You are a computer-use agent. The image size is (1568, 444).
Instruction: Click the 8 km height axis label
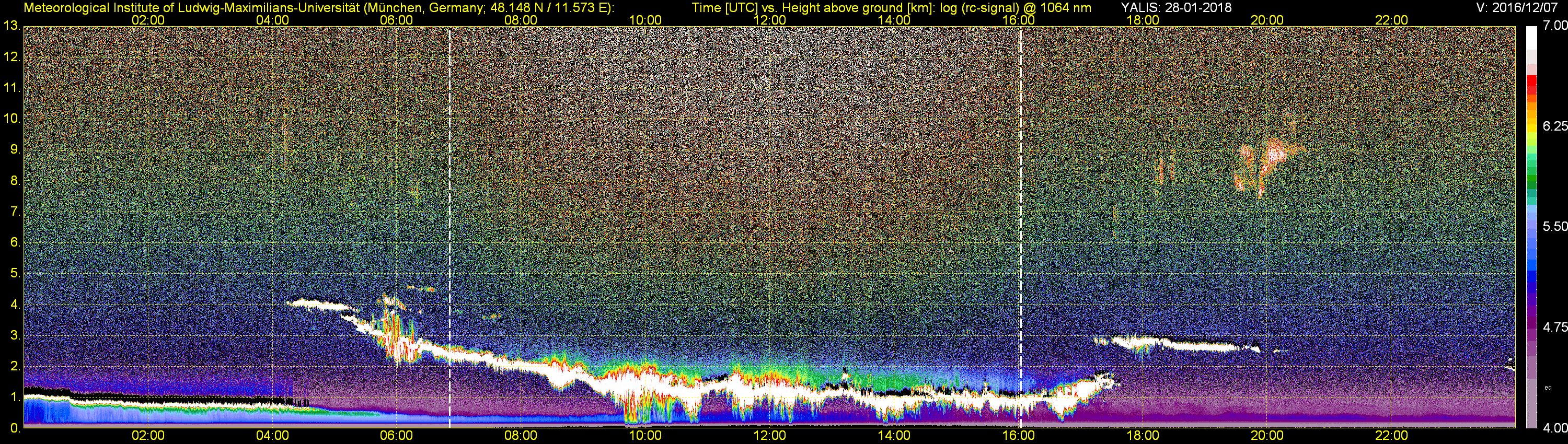[15, 181]
